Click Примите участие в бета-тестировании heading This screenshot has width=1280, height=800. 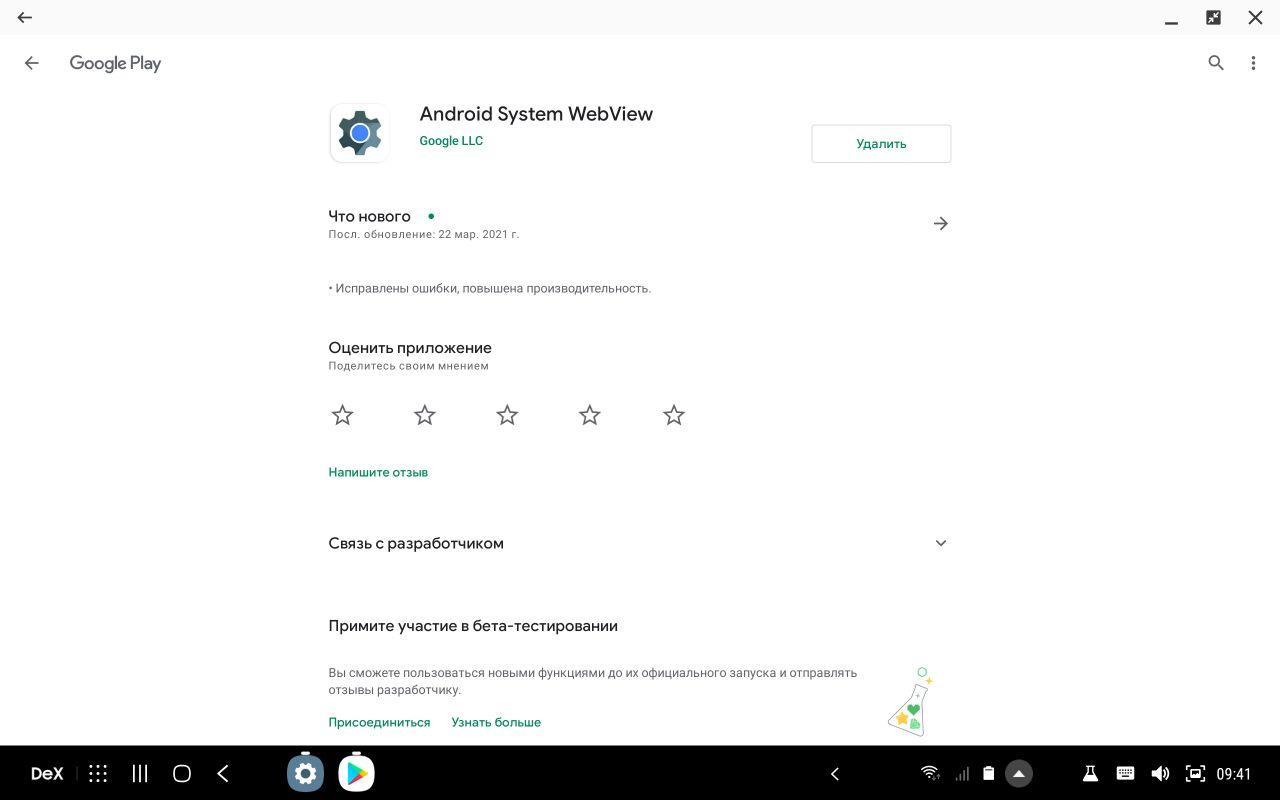473,626
